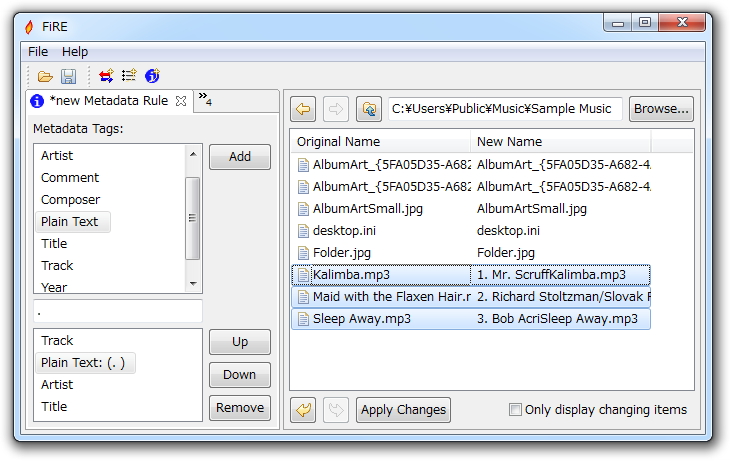Viewport: 730px width, 461px height.
Task: Select Title in the rule order list
Action: pyautogui.click(x=54, y=407)
